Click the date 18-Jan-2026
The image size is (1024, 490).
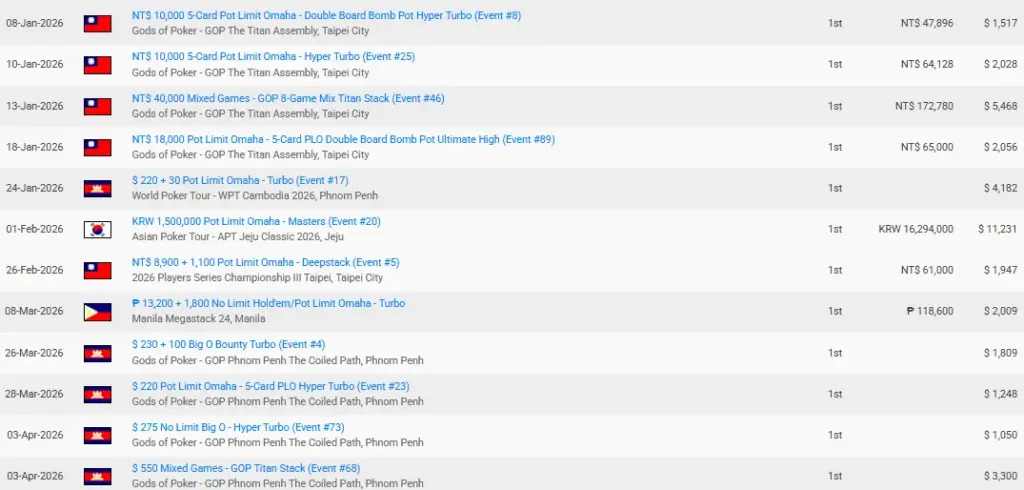point(35,147)
